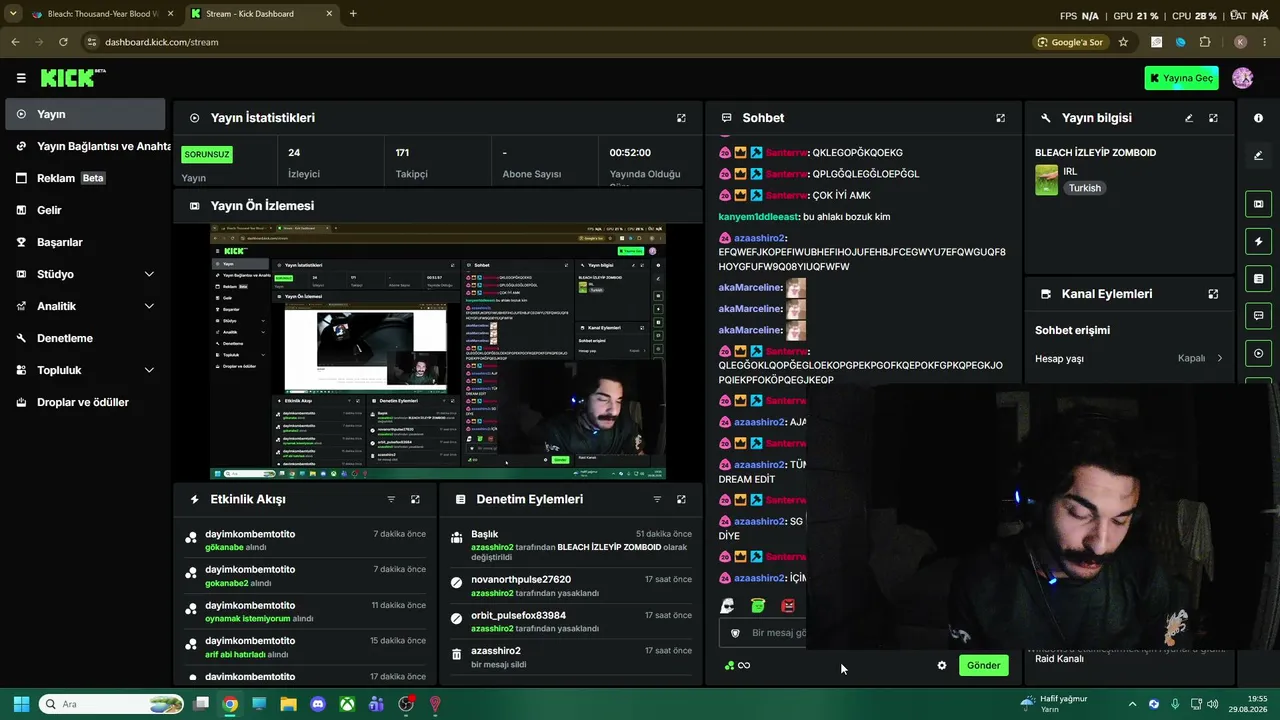Screen dimensions: 1280x720
Task: Open Hesap yaşı setting chevron
Action: click(1219, 358)
